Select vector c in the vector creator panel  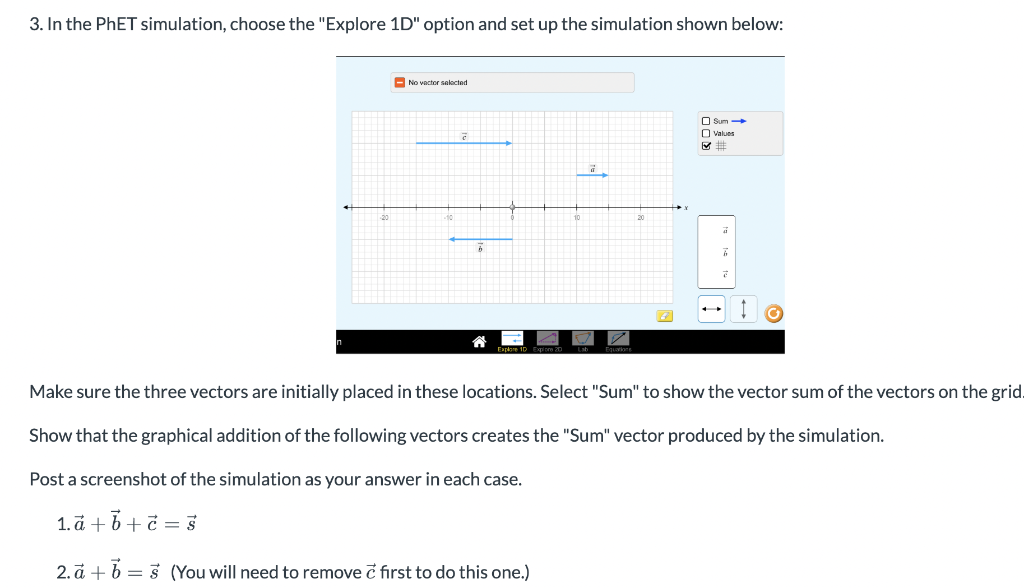[x=725, y=274]
